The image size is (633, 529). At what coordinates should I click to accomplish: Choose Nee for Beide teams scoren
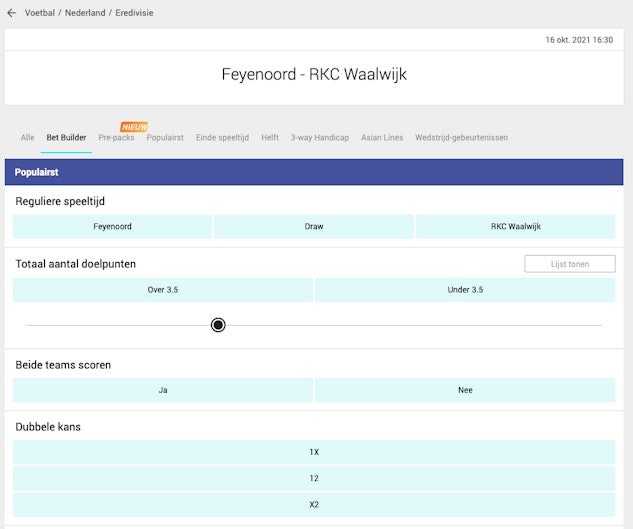[x=465, y=390]
